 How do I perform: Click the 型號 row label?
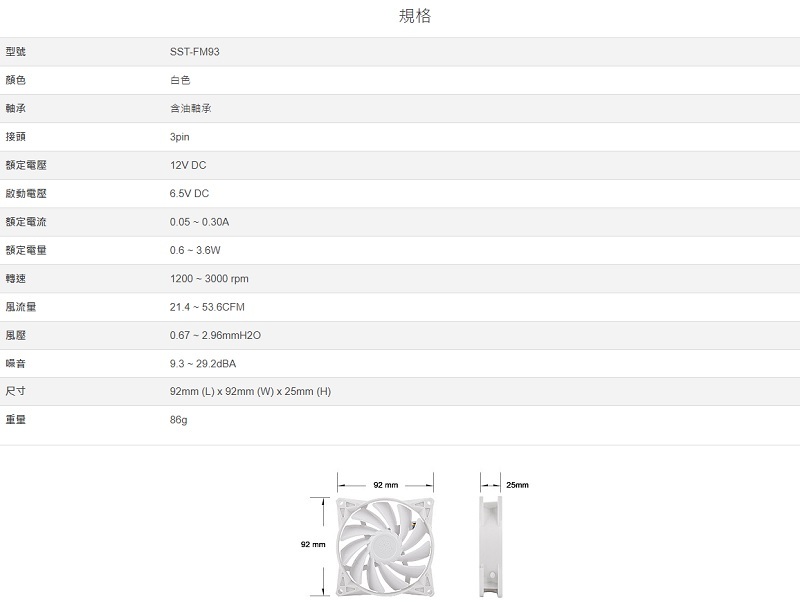(x=15, y=51)
